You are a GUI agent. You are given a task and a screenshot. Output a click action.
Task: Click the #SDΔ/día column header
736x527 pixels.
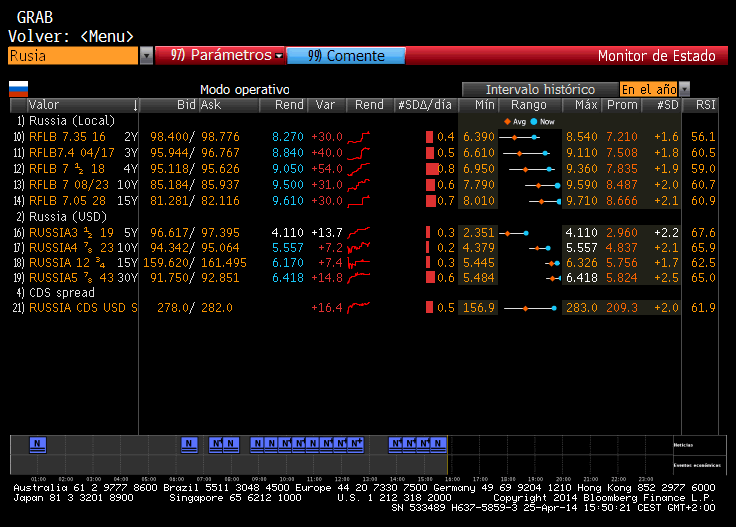coord(425,105)
